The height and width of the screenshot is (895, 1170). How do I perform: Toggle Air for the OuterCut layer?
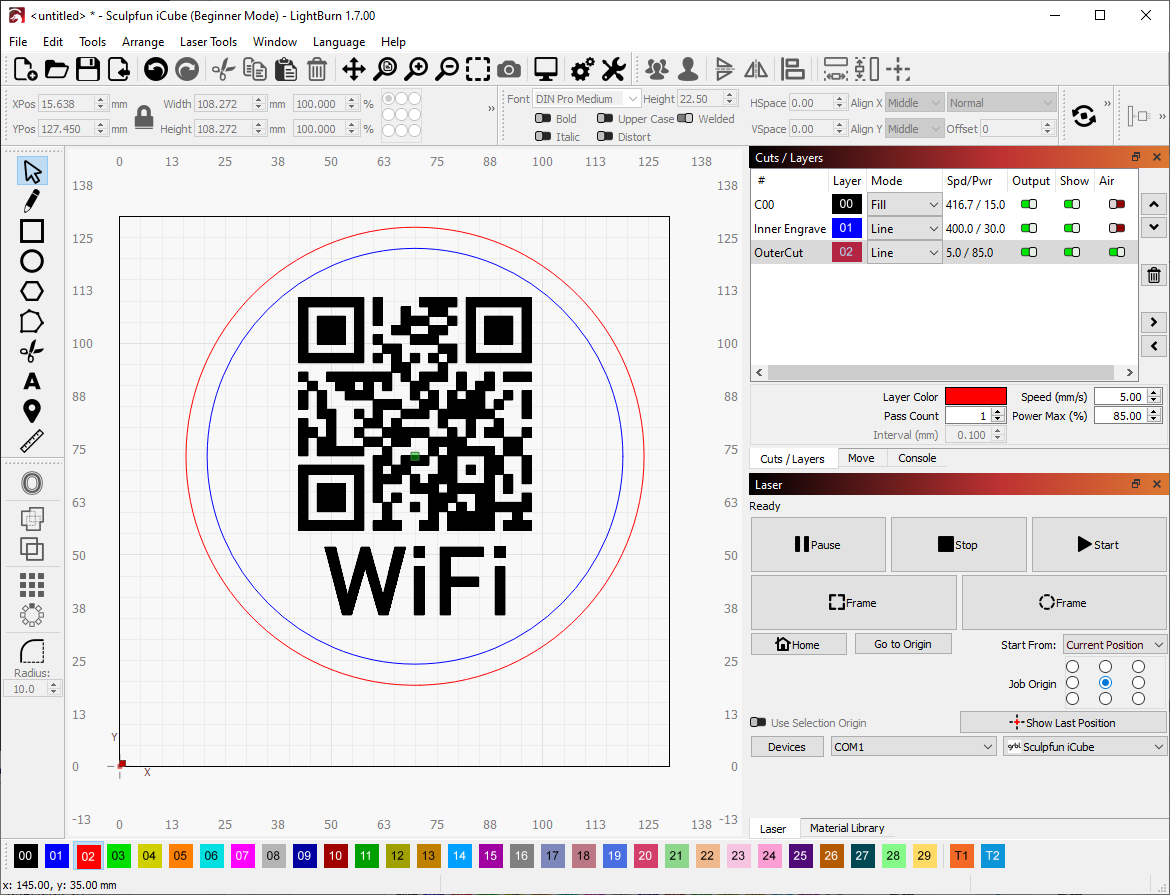coord(1116,253)
